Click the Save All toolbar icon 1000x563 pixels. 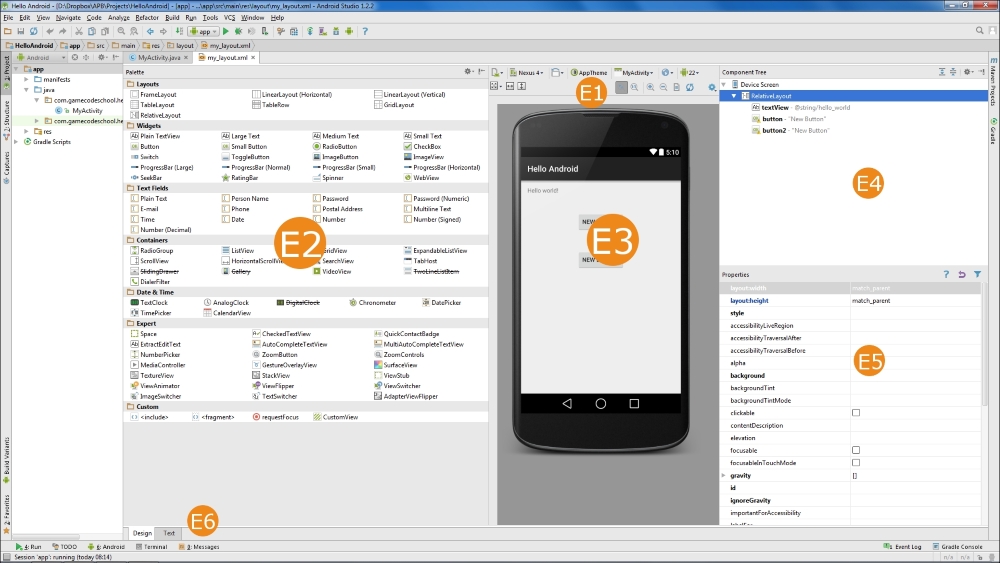[x=20, y=31]
